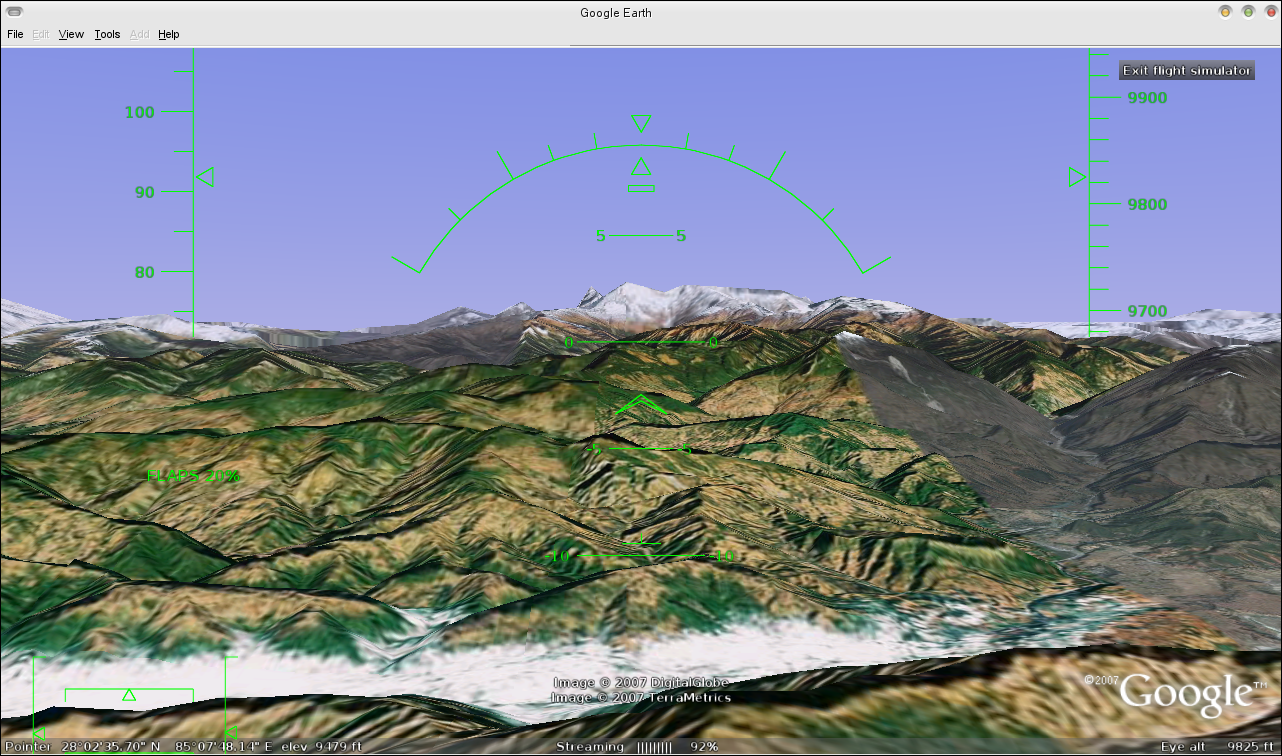Open the greyed-out Edit menu
The width and height of the screenshot is (1282, 756).
(x=41, y=34)
